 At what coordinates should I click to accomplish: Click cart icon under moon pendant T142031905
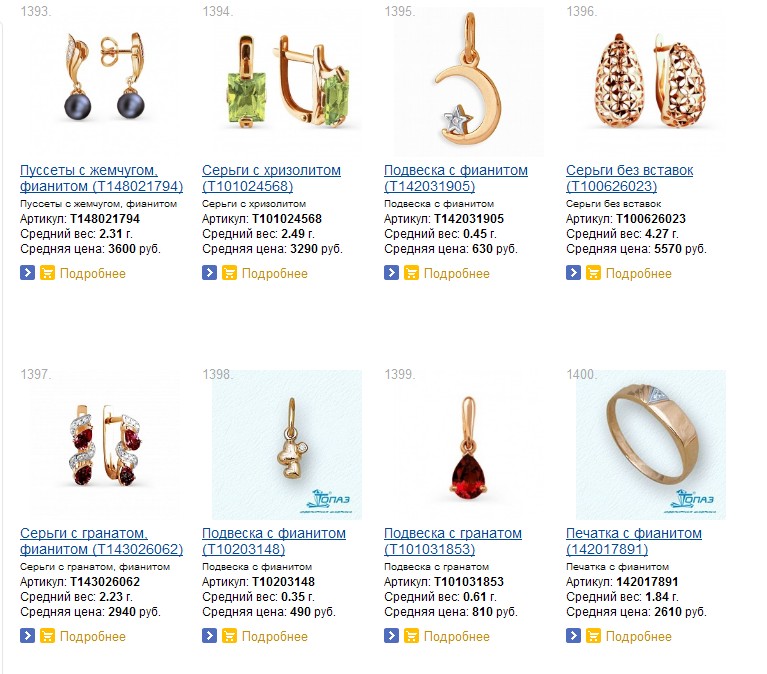click(x=411, y=272)
